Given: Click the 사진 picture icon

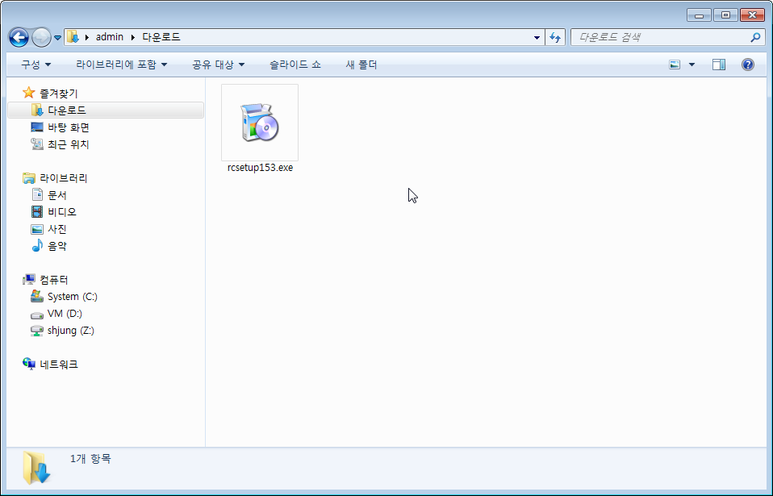Looking at the screenshot, I should [37, 229].
